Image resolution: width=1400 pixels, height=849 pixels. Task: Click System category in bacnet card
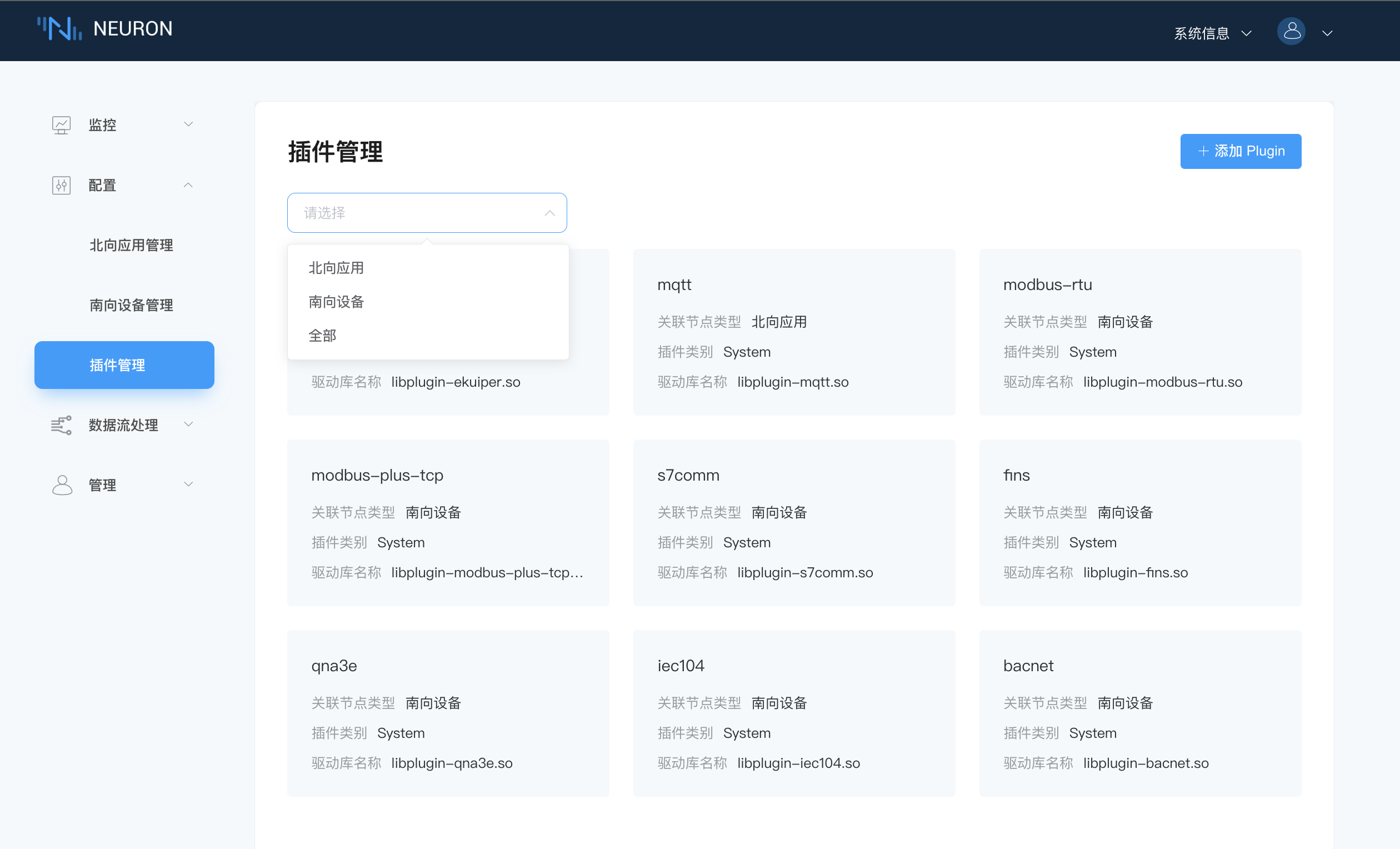(1093, 732)
